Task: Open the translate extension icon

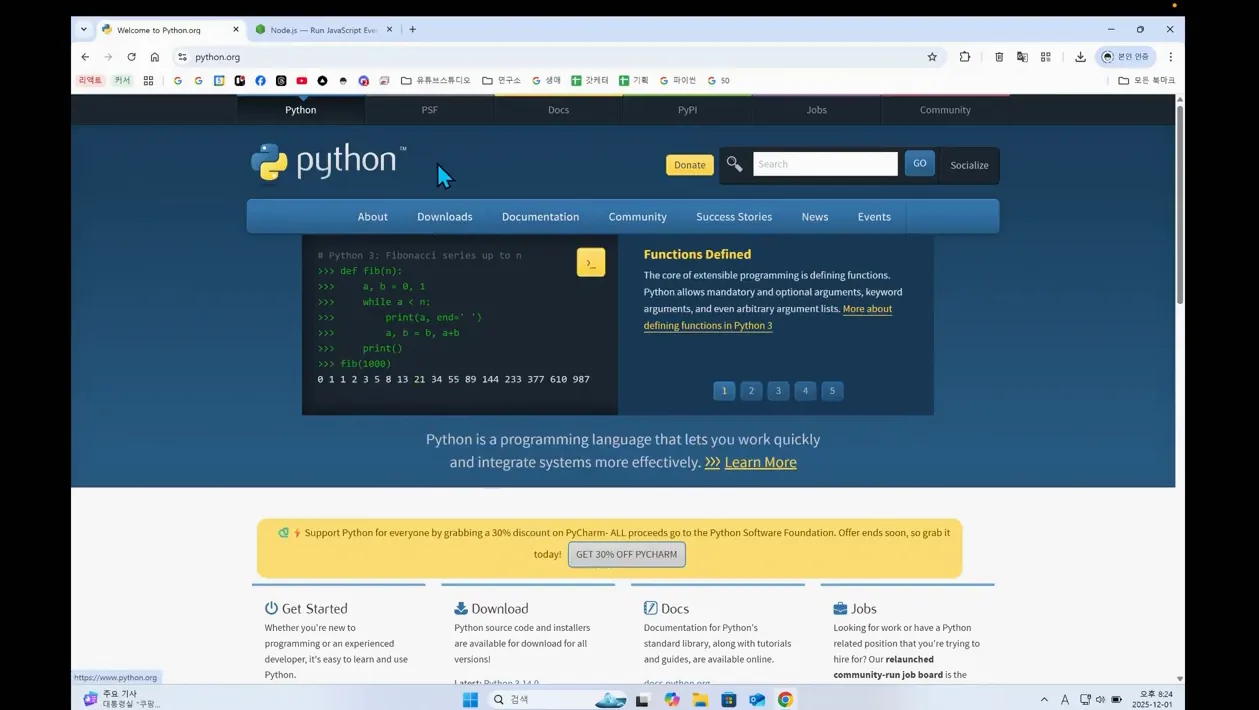Action: [1022, 57]
